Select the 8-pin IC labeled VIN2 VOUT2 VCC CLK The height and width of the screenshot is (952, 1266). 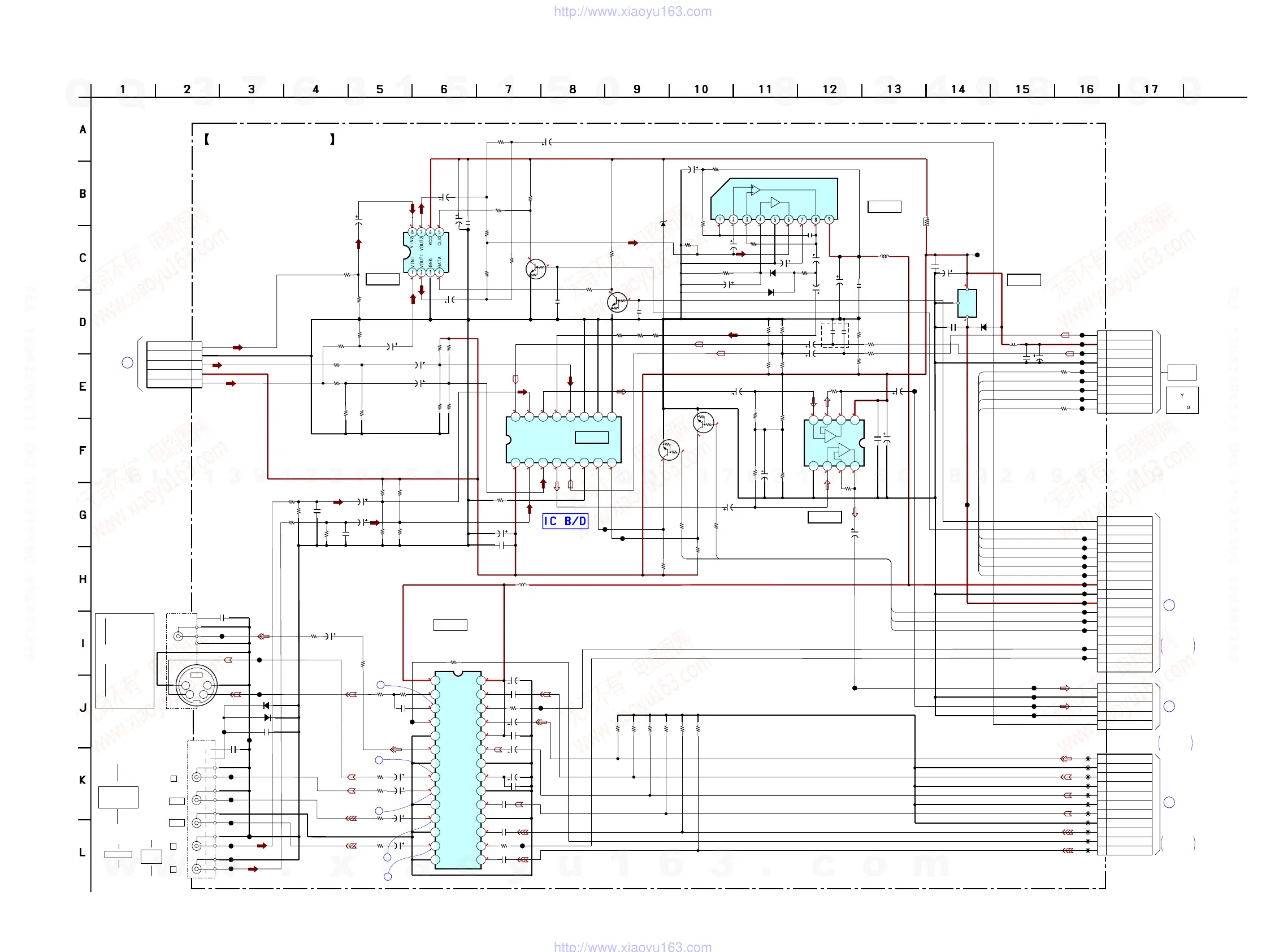pyautogui.click(x=426, y=253)
